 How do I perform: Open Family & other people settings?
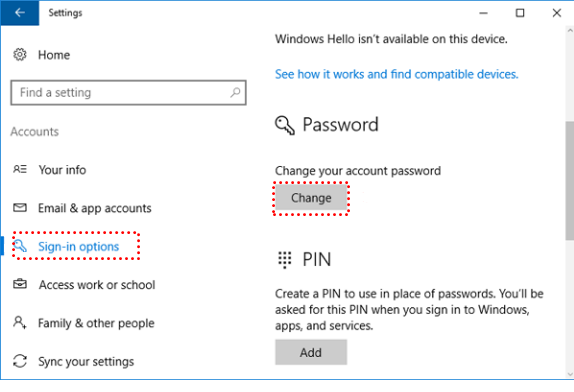pos(96,323)
